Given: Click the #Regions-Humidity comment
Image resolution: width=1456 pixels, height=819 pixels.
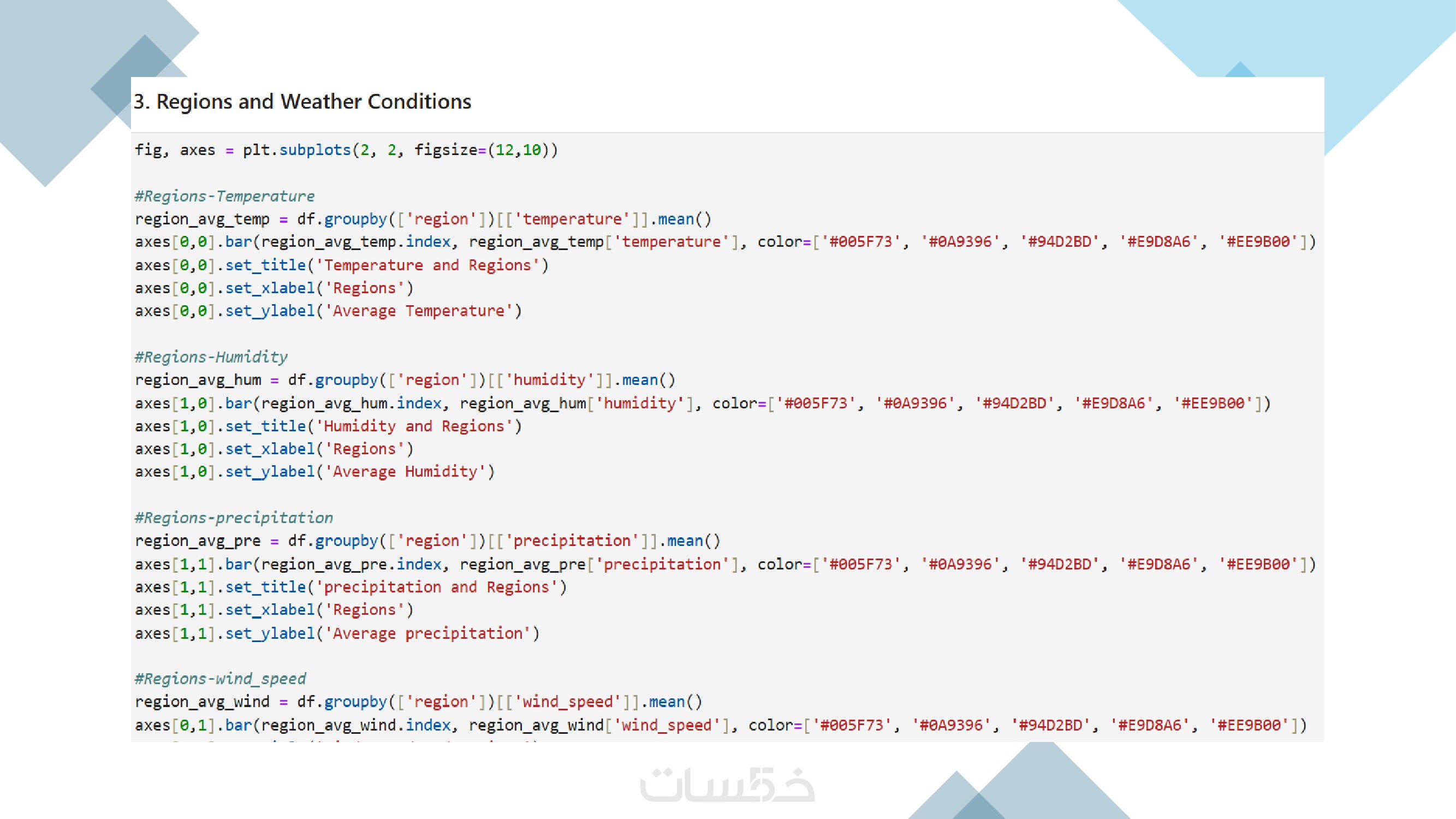Looking at the screenshot, I should pos(211,357).
